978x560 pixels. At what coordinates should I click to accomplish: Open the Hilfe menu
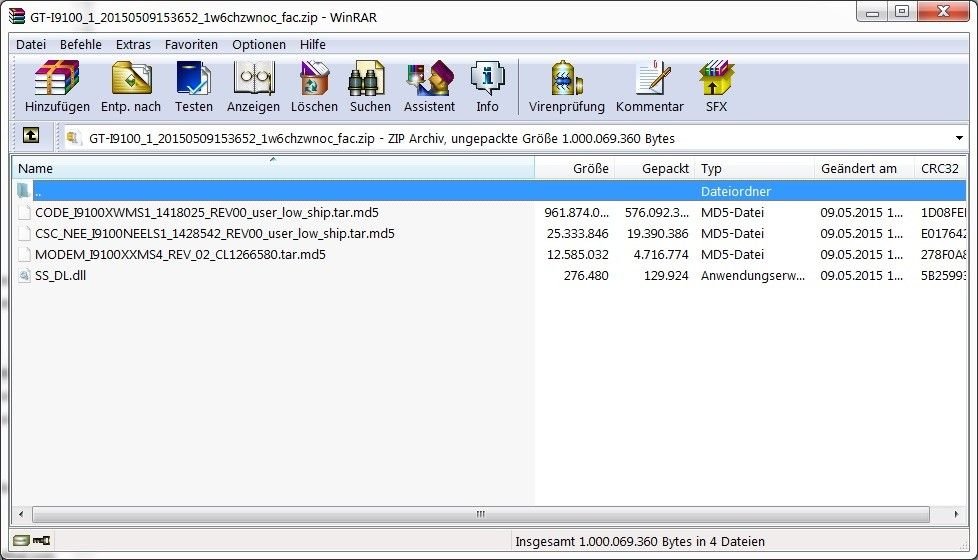tap(312, 44)
